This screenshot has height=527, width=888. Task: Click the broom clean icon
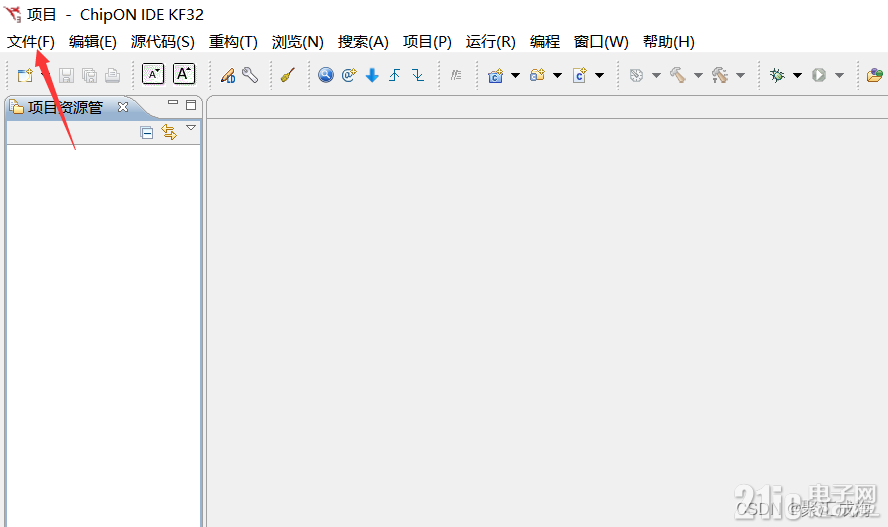point(288,75)
